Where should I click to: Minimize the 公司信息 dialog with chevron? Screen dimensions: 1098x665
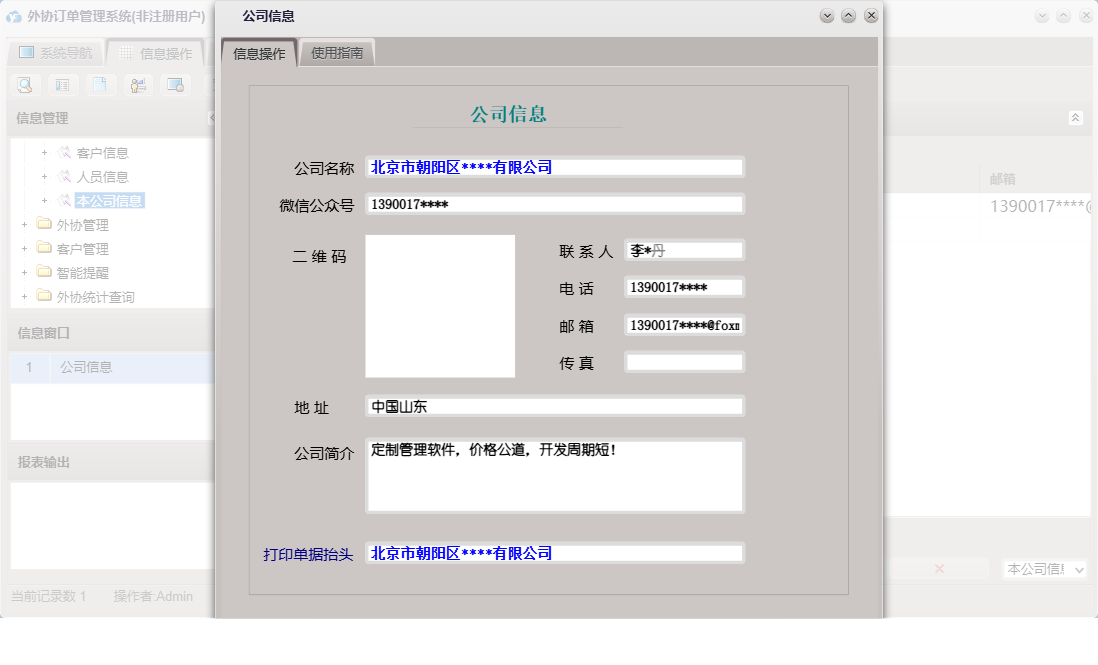point(827,15)
